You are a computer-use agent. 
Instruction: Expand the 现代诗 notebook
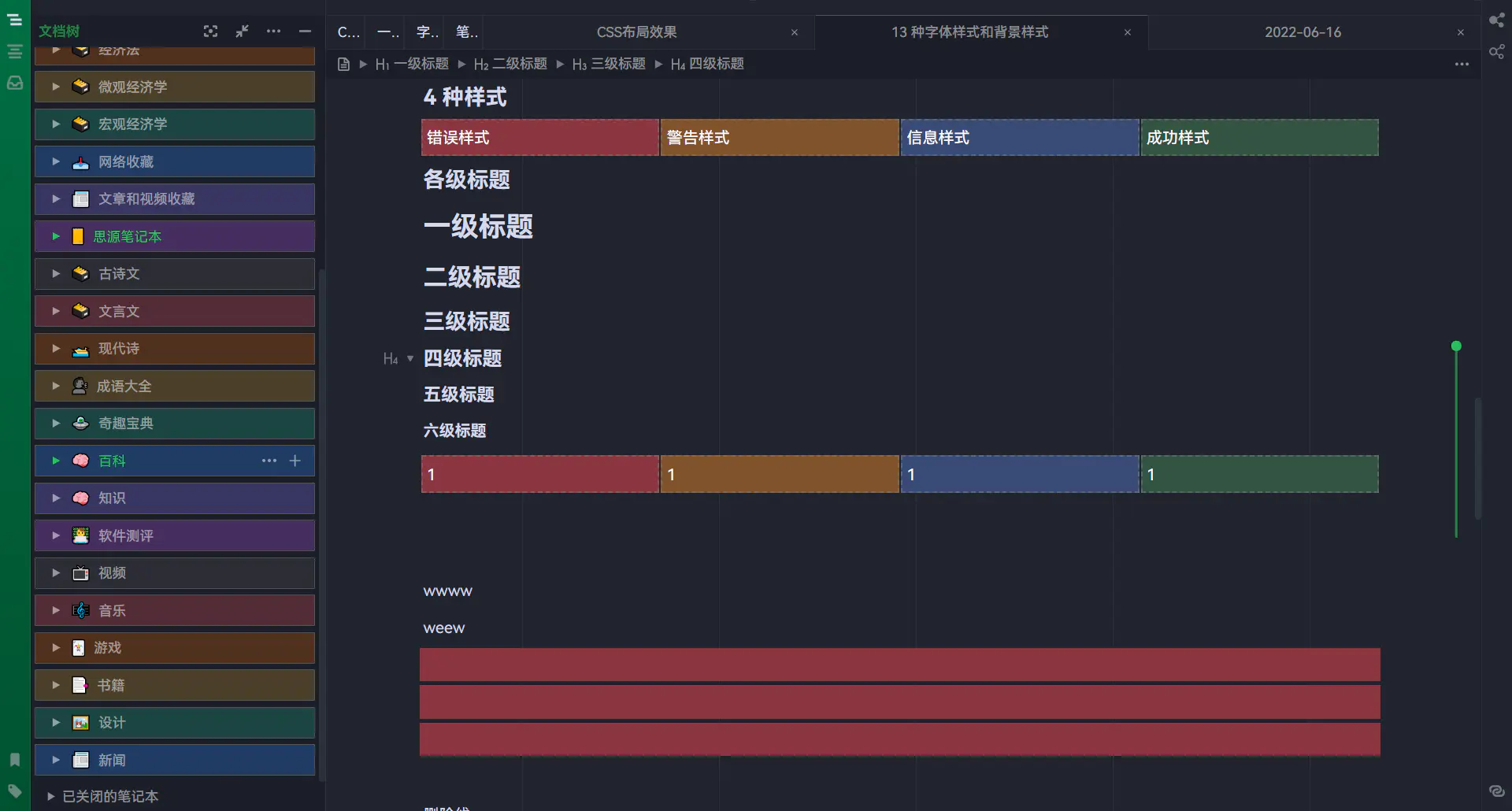(x=56, y=348)
